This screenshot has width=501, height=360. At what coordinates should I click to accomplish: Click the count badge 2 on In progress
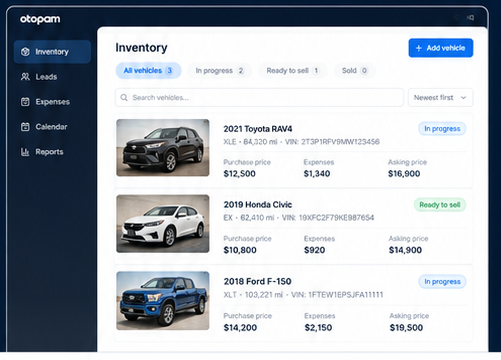click(x=241, y=71)
